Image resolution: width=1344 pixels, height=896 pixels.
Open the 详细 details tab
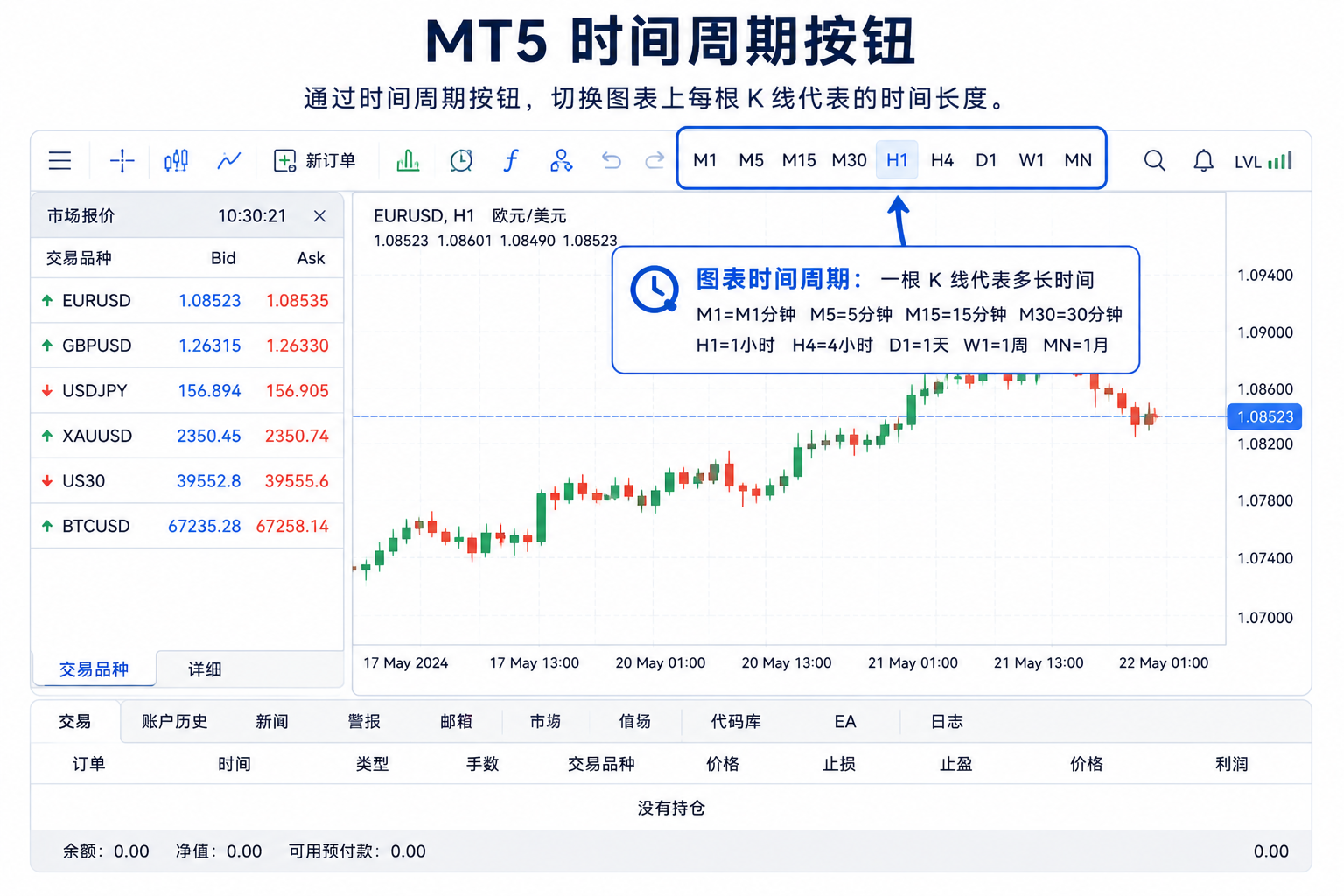coord(205,669)
